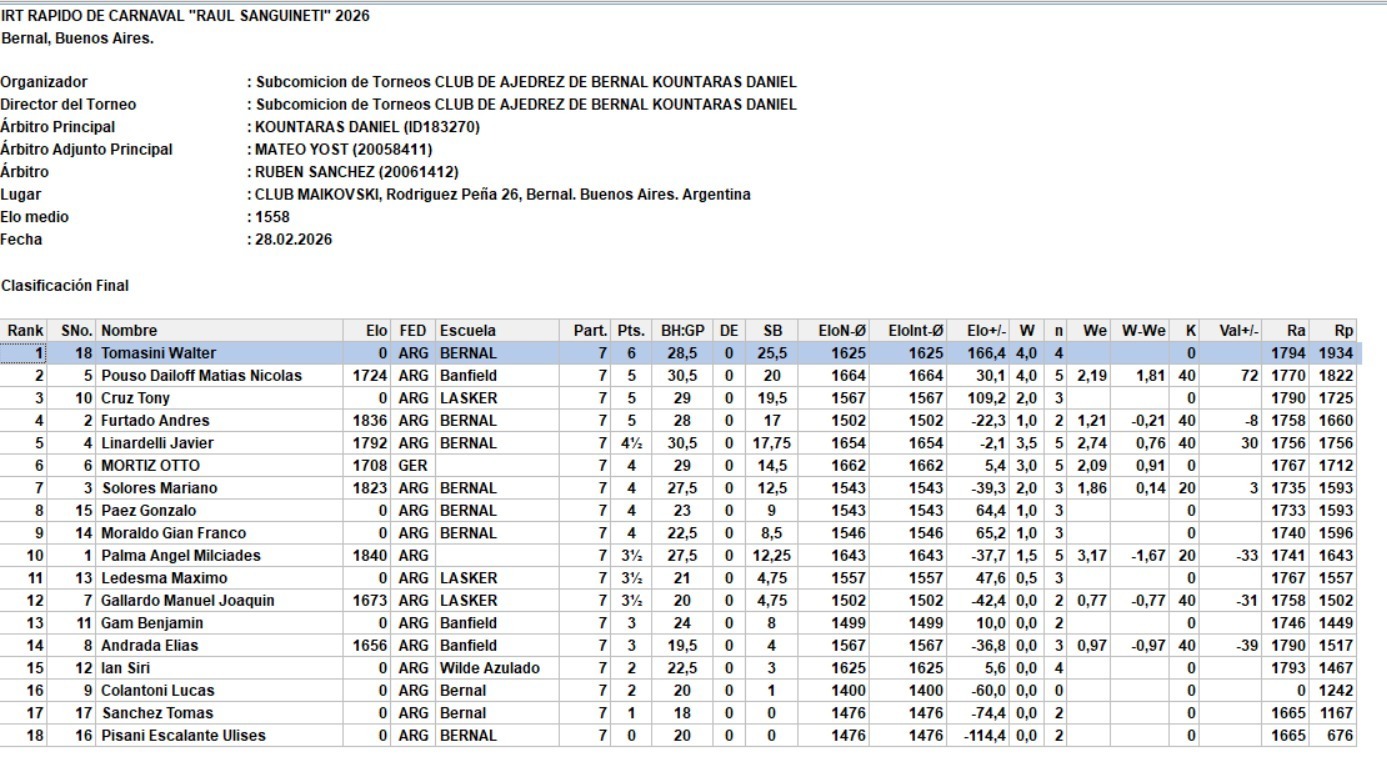The width and height of the screenshot is (1387, 783).
Task: Click the Rank column header
Action: 26,330
